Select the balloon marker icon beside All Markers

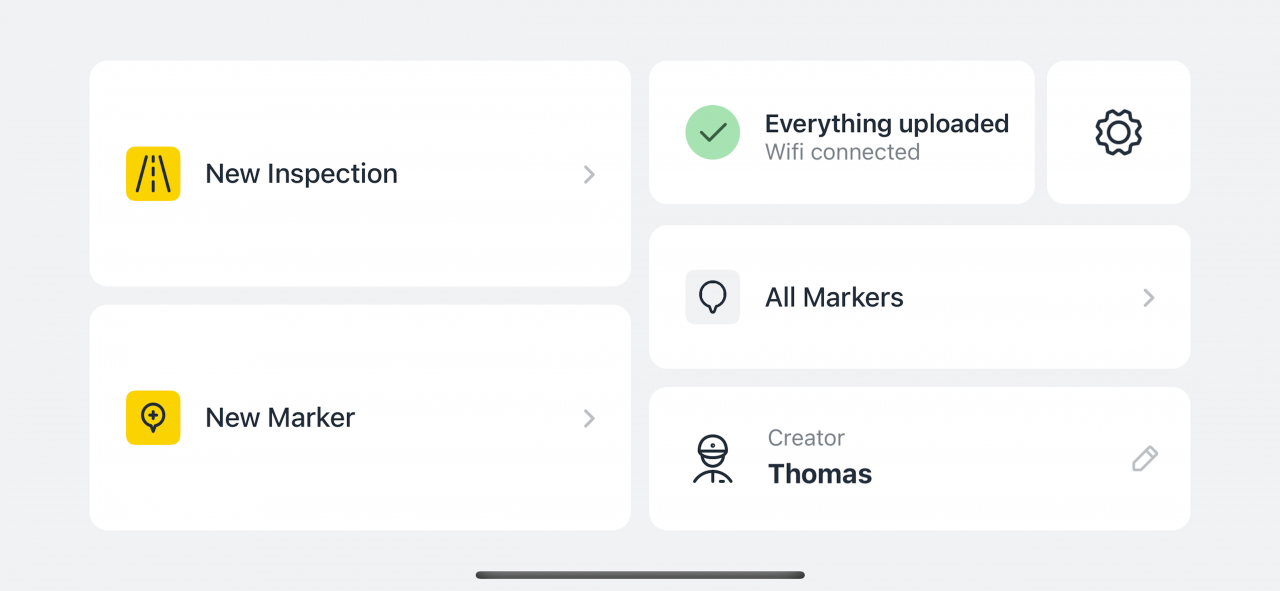click(712, 296)
